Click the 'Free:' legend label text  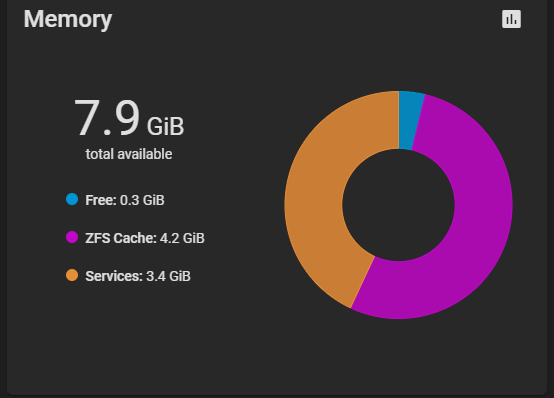pyautogui.click(x=101, y=200)
